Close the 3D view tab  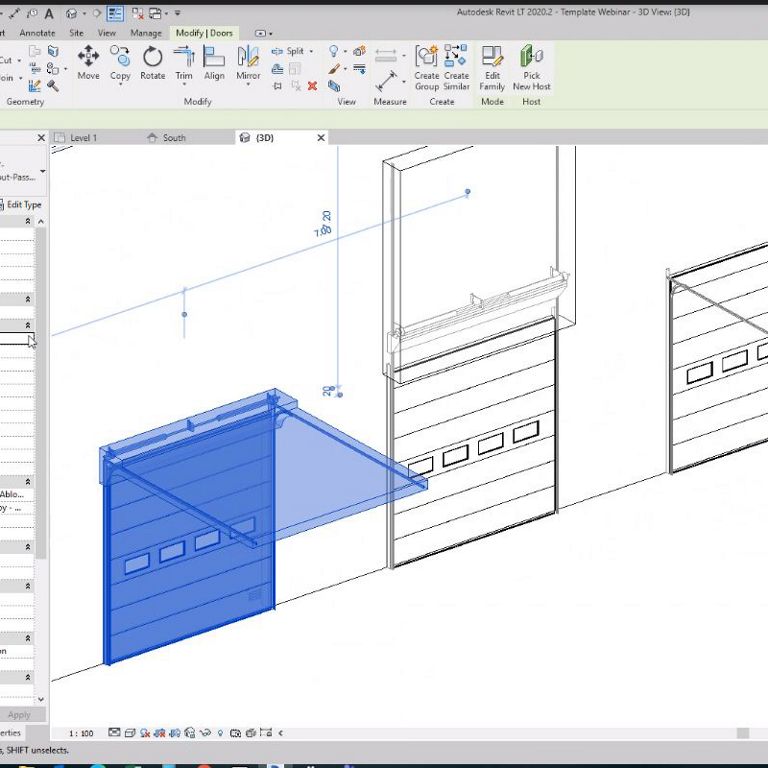tap(320, 138)
